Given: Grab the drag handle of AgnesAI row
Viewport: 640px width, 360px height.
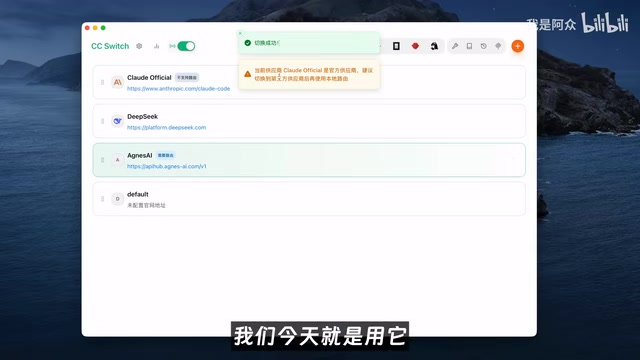Looking at the screenshot, I should coord(102,160).
